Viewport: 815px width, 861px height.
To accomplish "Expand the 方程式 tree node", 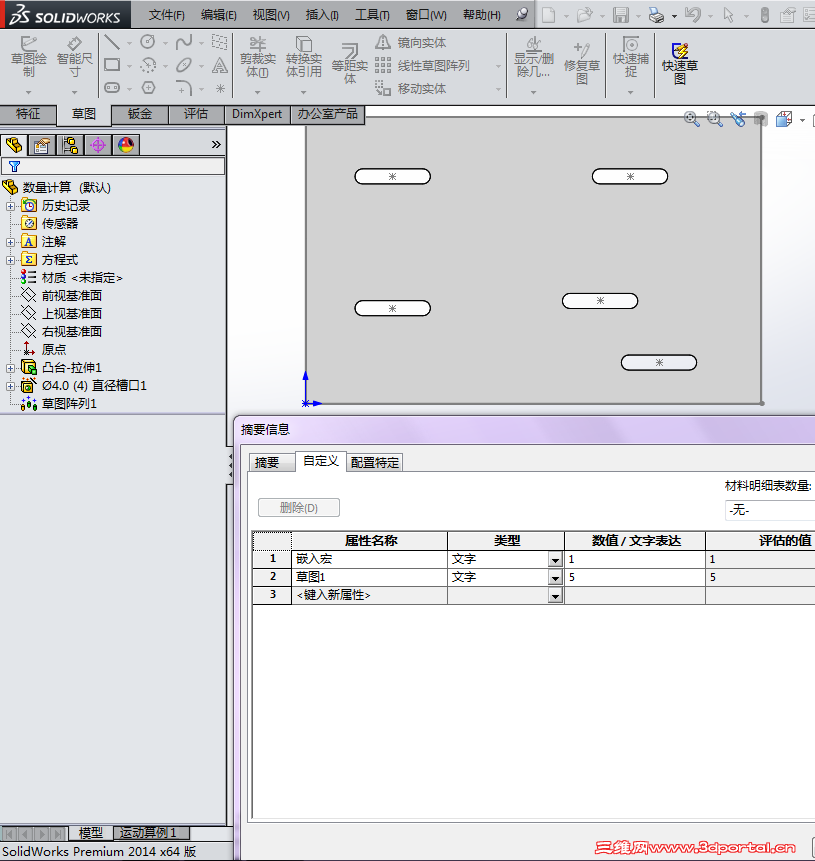I will coord(10,260).
